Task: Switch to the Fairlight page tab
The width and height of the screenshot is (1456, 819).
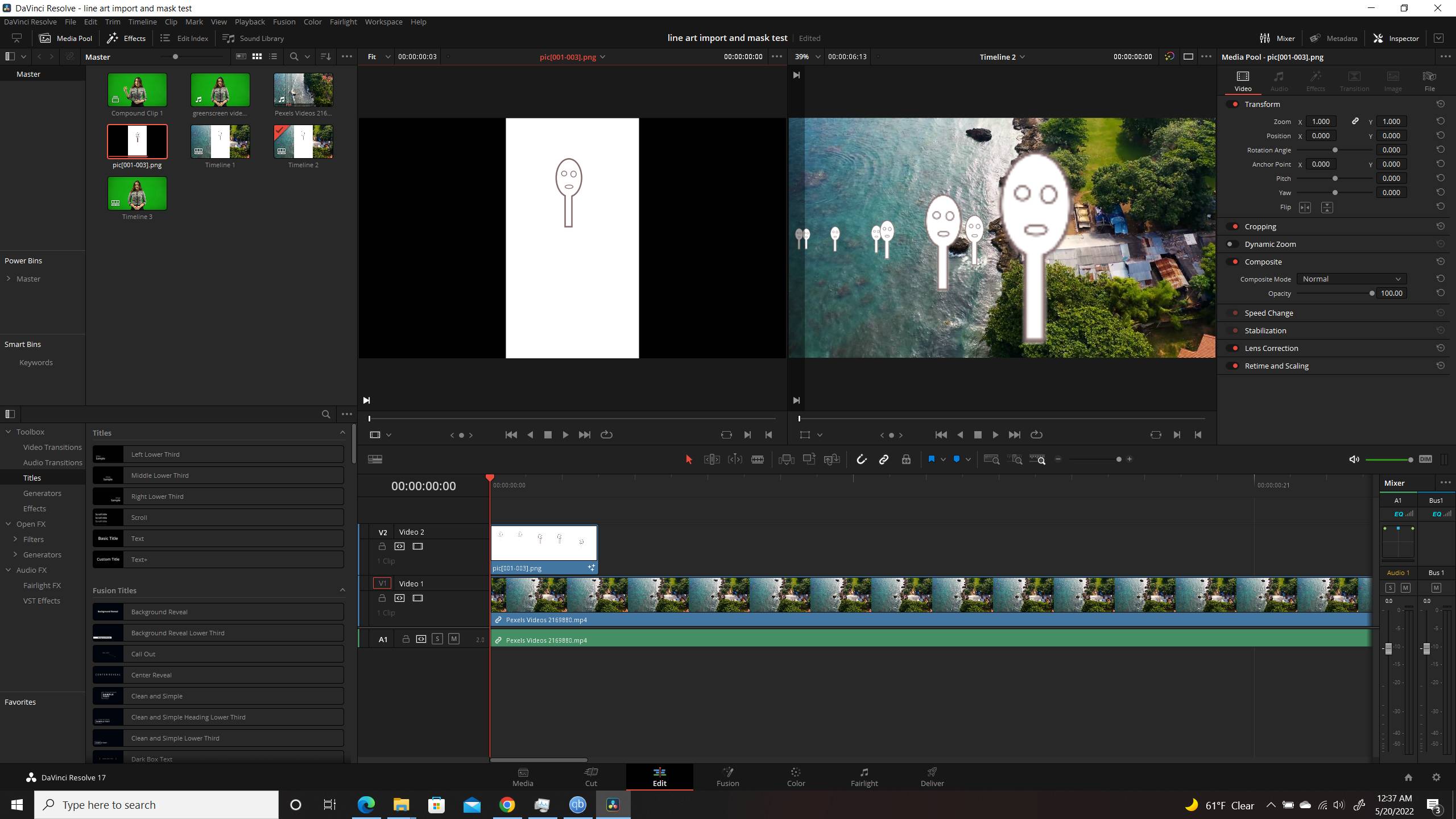Action: [x=864, y=777]
